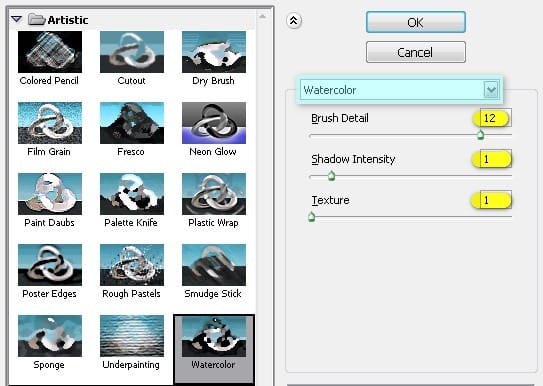Choose the Cutout filter thumbnail
This screenshot has width=543, height=386.
(132, 52)
